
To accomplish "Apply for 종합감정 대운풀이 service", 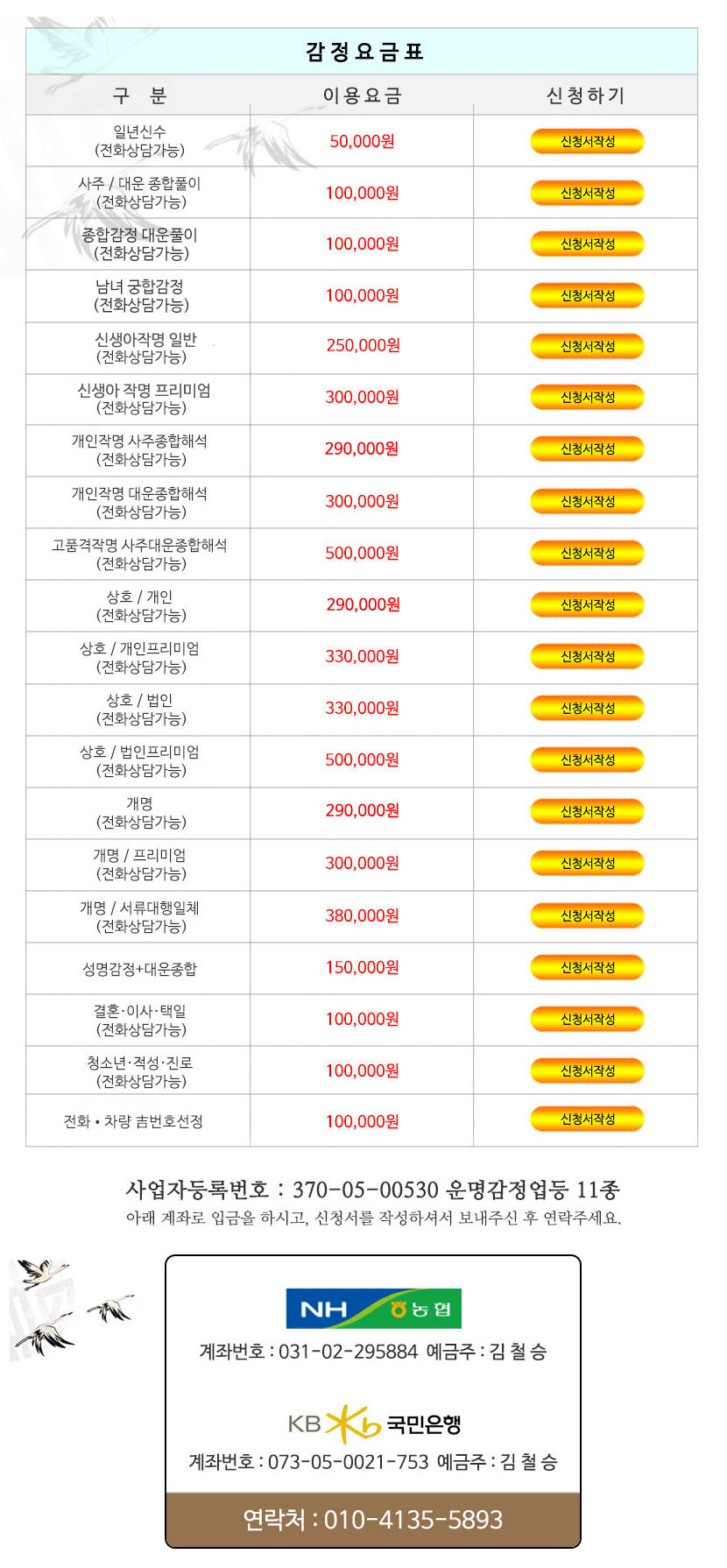I will [587, 244].
